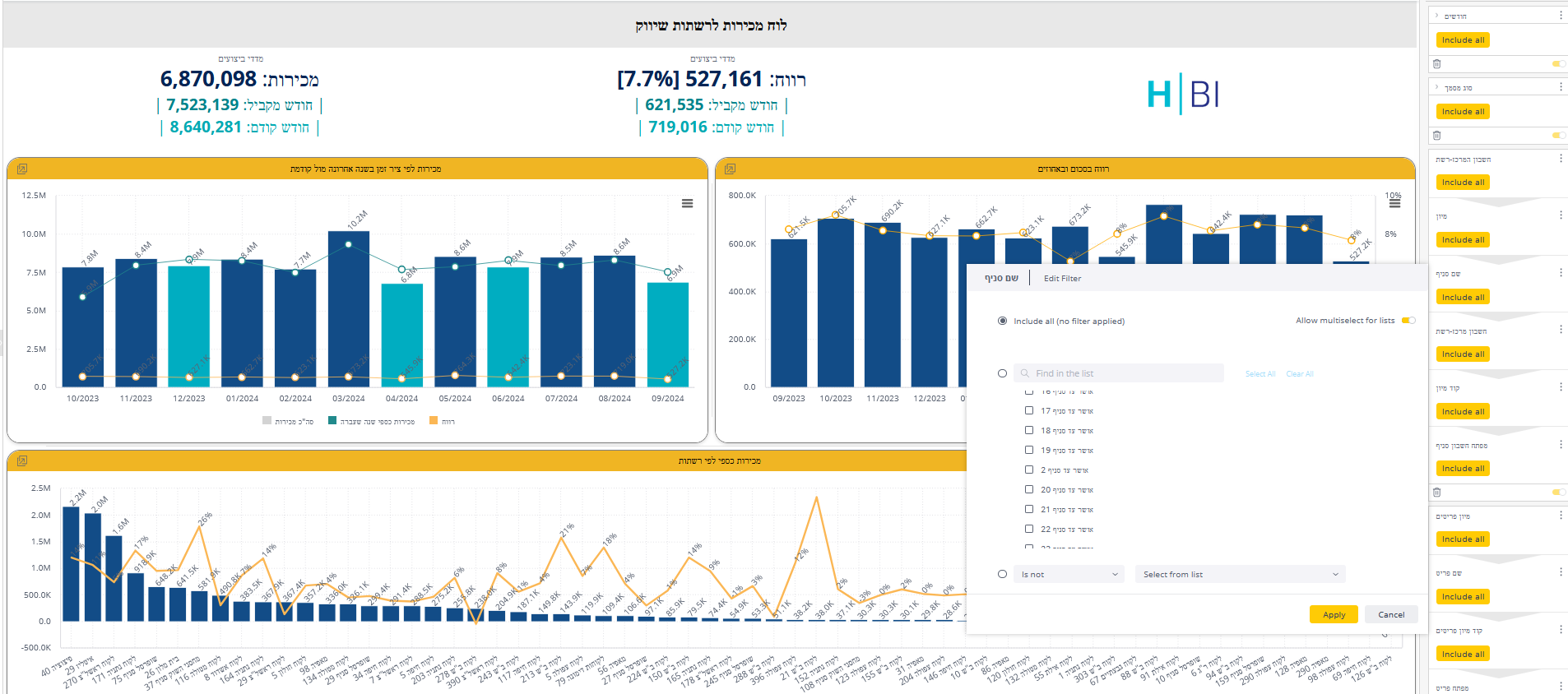This screenshot has height=694, width=1568.
Task: Check the branch 17 list item checkbox
Action: click(x=1028, y=410)
